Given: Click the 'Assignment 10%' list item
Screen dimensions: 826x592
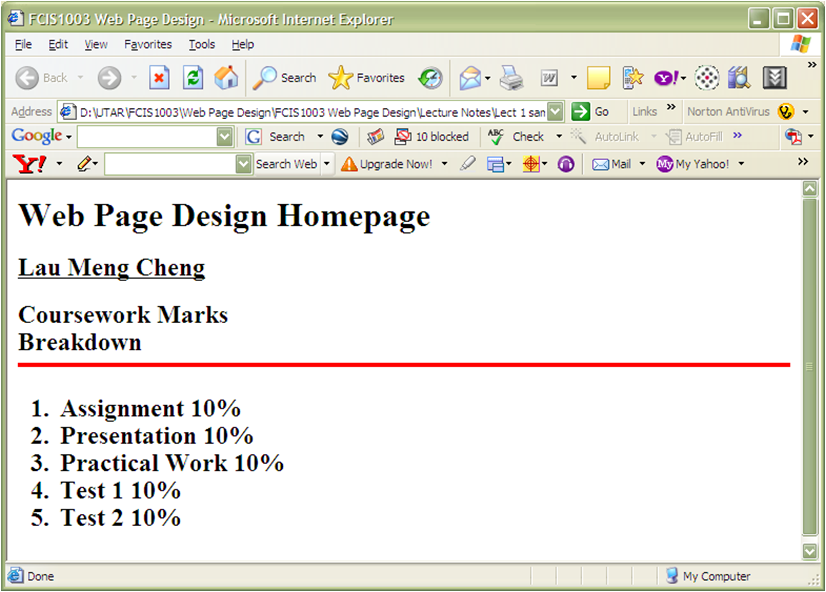Looking at the screenshot, I should [151, 409].
